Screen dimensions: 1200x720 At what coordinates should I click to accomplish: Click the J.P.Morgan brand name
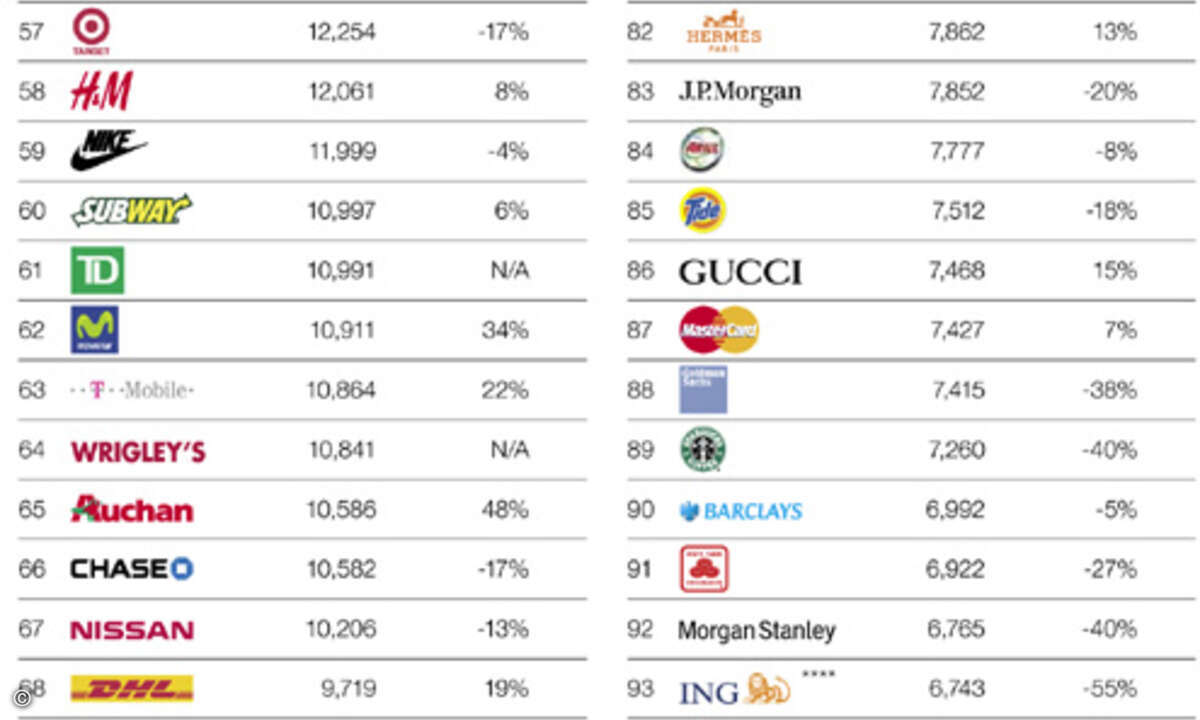pyautogui.click(x=739, y=92)
